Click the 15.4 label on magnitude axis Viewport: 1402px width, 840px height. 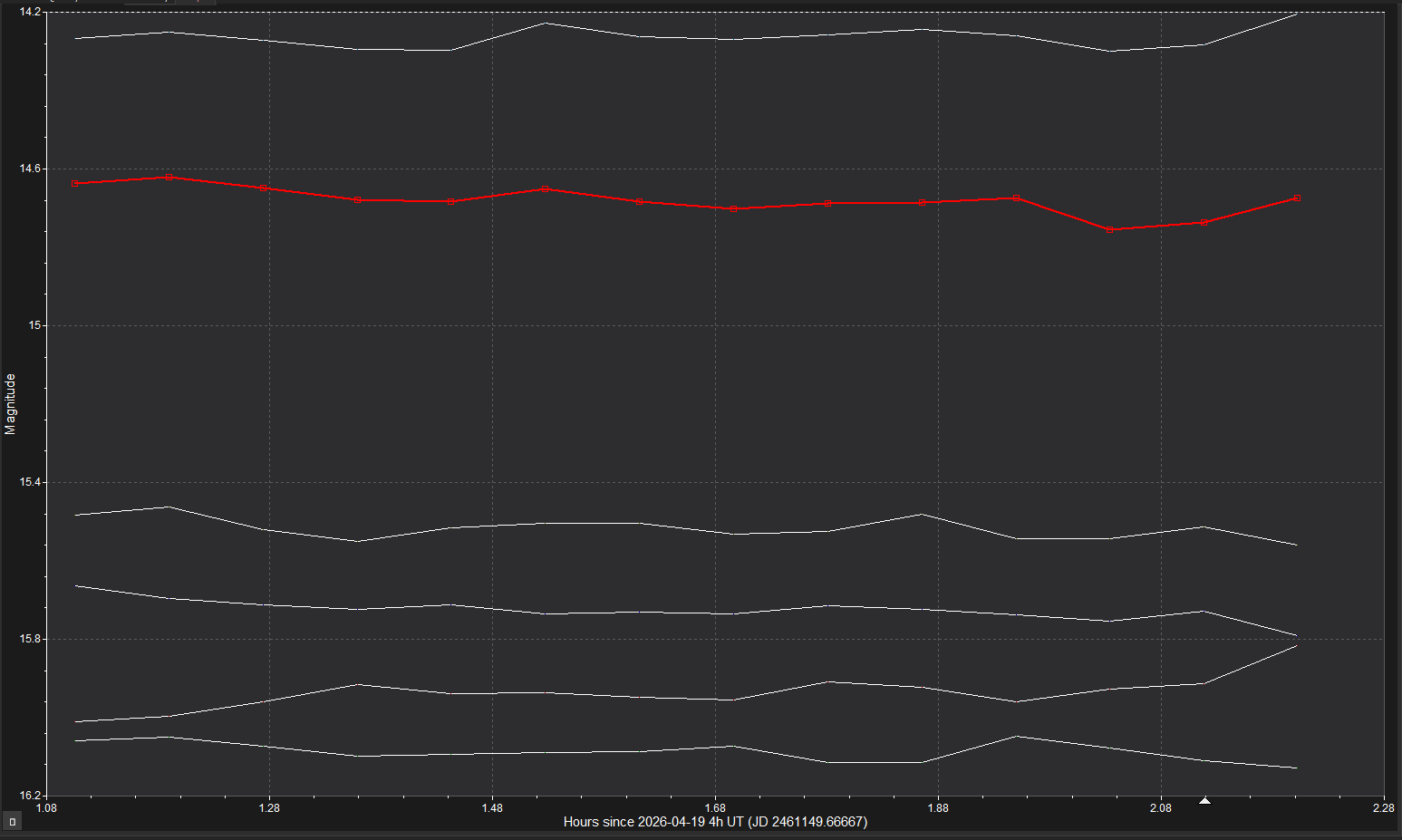point(30,482)
